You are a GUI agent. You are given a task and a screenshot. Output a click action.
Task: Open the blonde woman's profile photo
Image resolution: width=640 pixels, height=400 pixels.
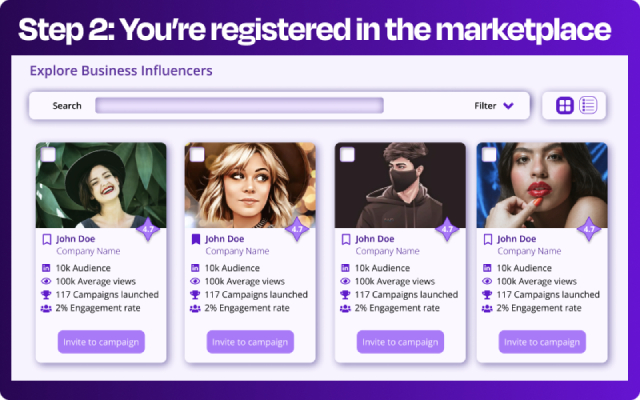tap(250, 187)
